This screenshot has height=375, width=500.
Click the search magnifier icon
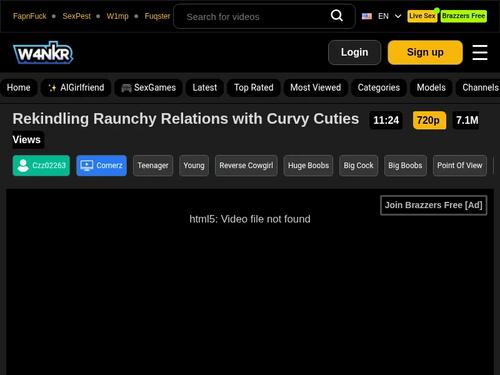pos(337,15)
